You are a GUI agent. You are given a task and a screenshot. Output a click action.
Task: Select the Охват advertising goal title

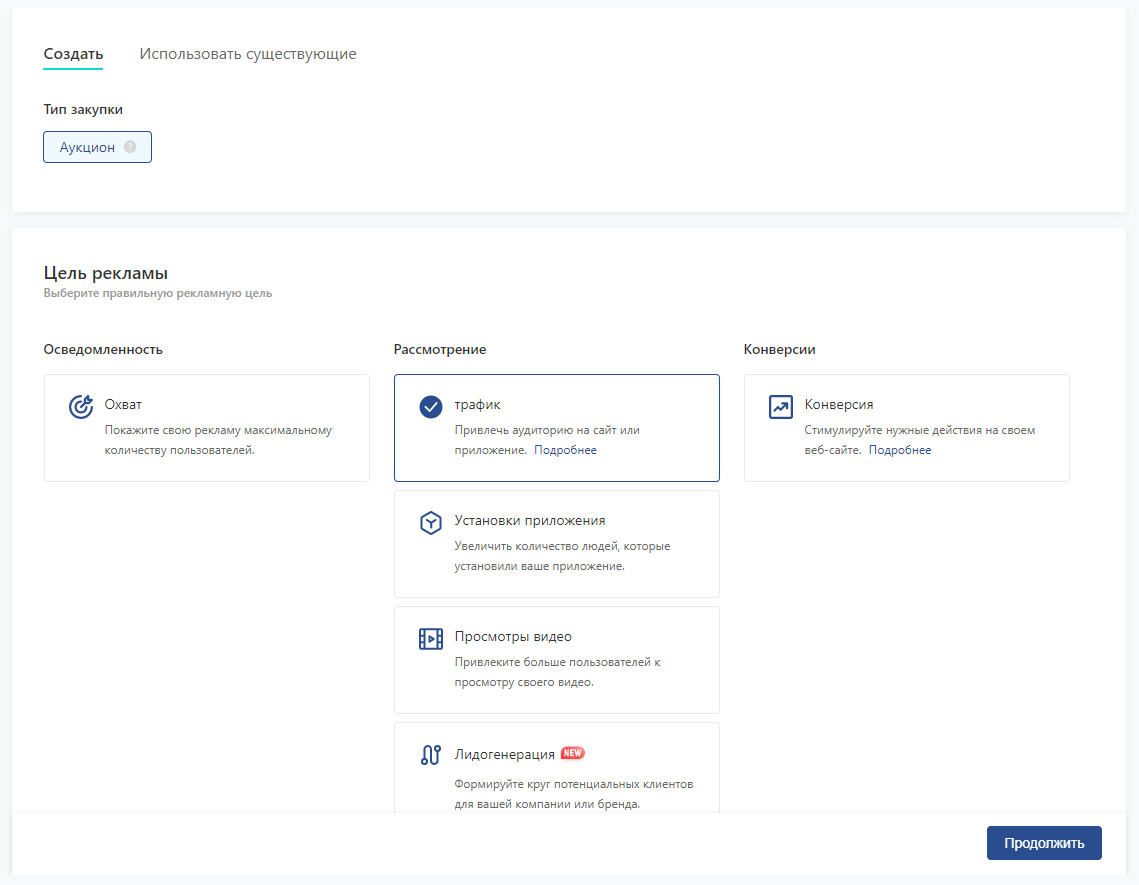pos(123,405)
